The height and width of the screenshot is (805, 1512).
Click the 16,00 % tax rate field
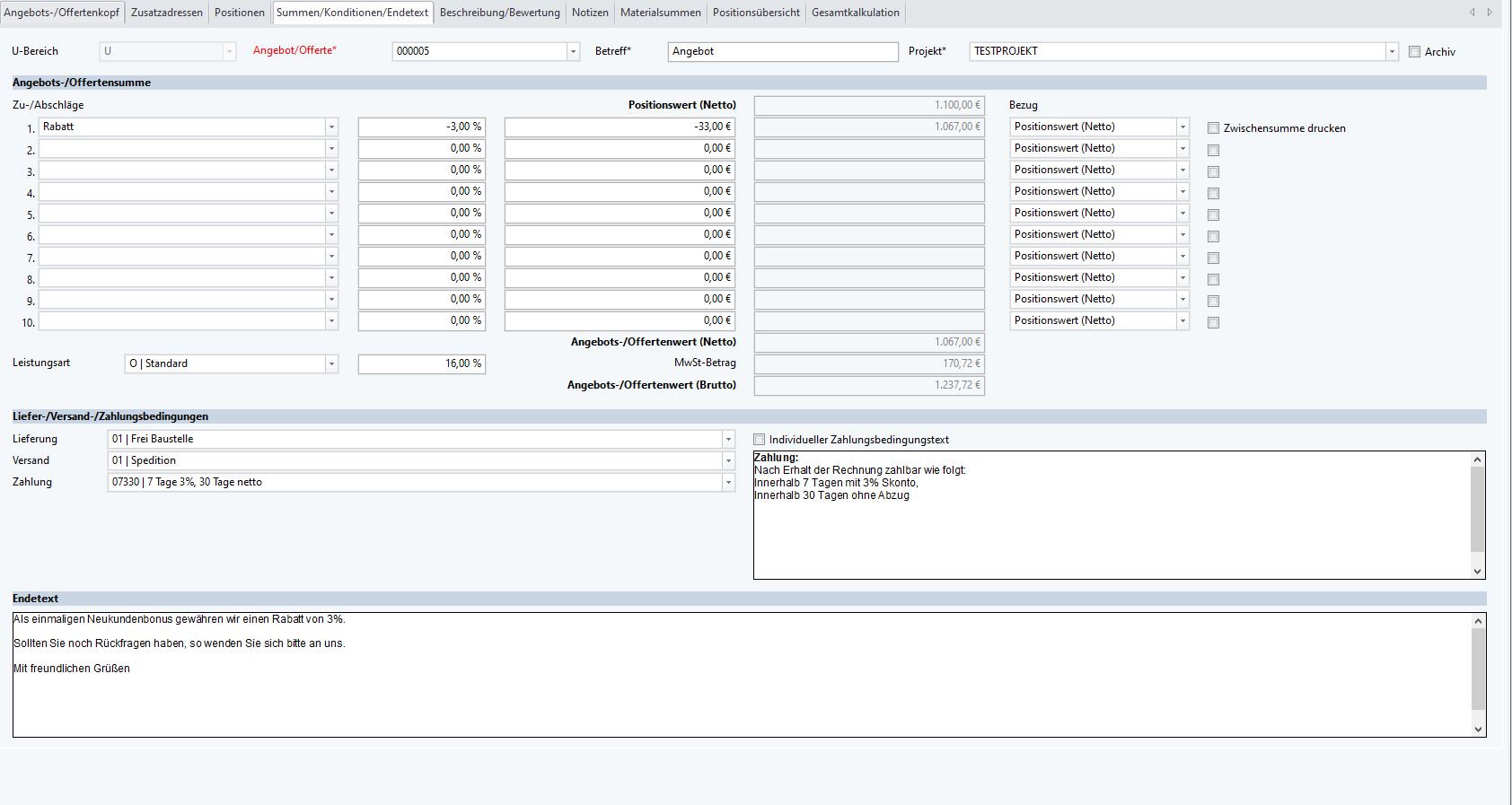[421, 364]
